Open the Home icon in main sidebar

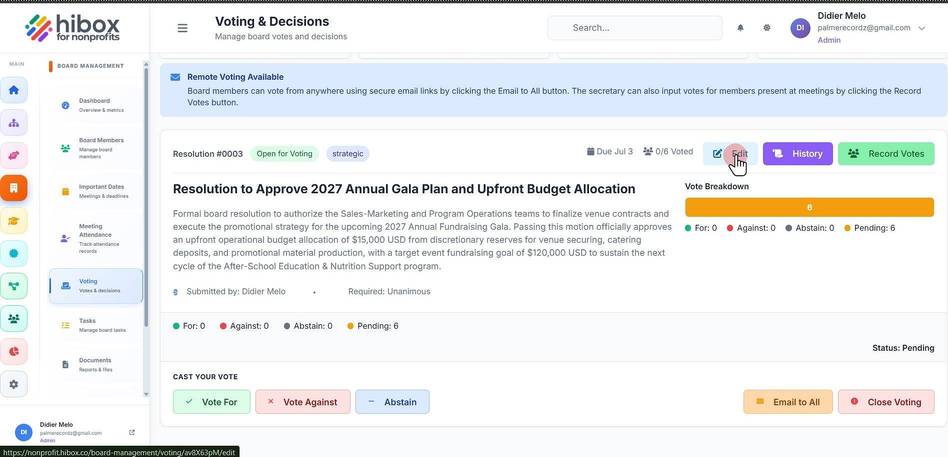pos(14,90)
